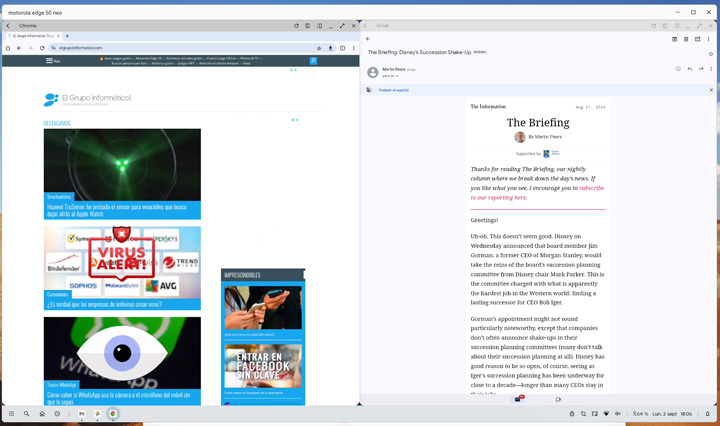
Task: Star the Briefing email
Action: point(711,54)
